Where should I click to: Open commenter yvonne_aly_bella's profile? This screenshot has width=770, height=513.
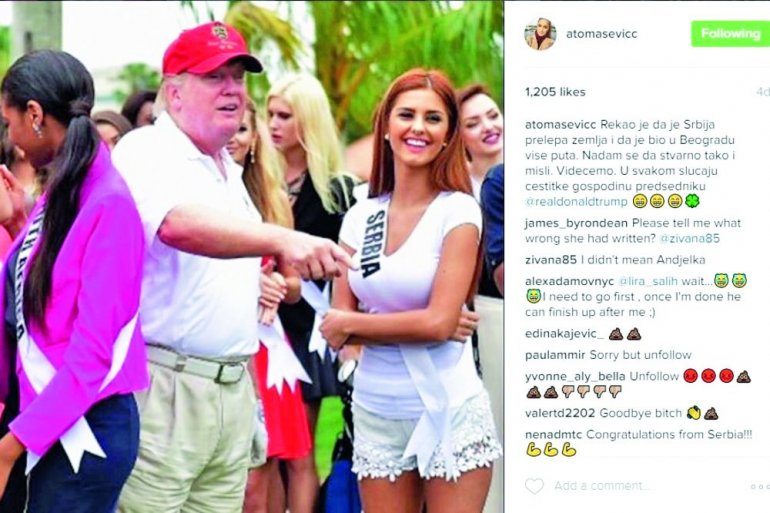(x=575, y=377)
